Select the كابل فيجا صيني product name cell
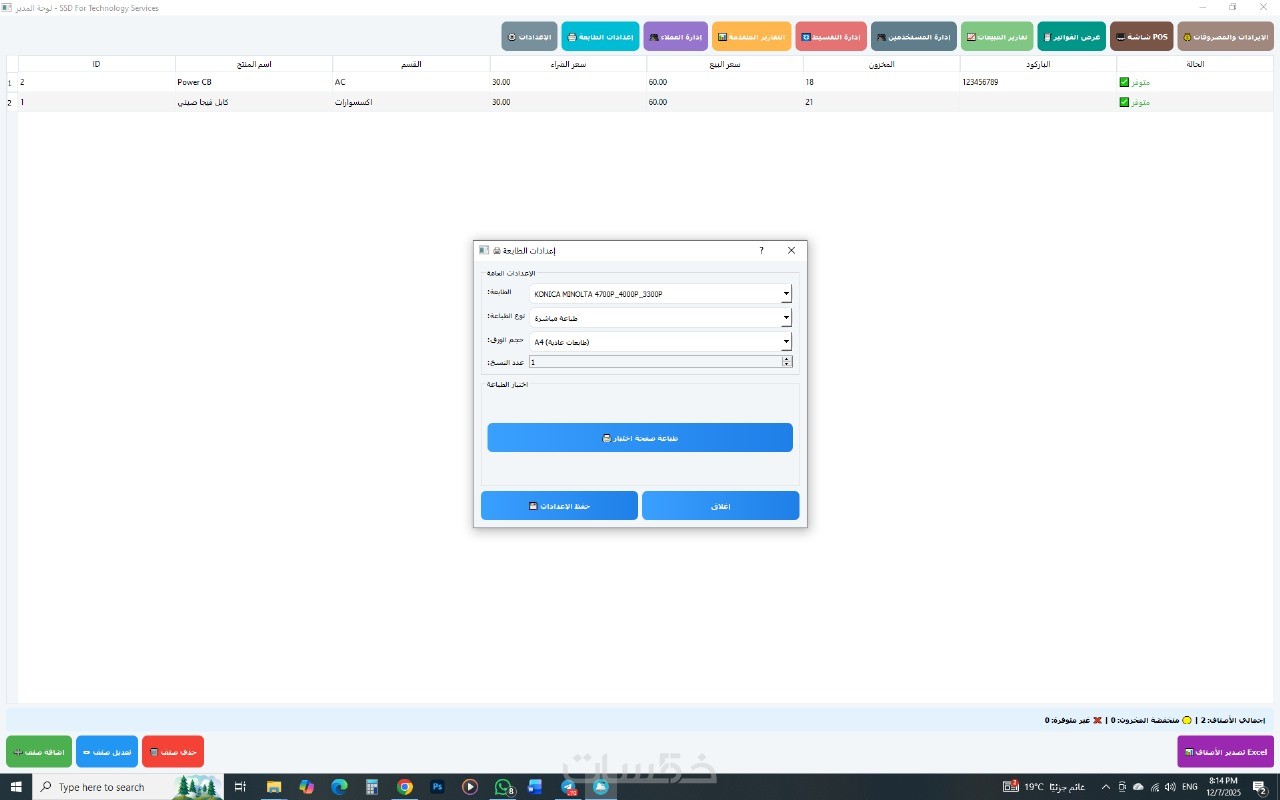The height and width of the screenshot is (800, 1280). click(x=254, y=102)
